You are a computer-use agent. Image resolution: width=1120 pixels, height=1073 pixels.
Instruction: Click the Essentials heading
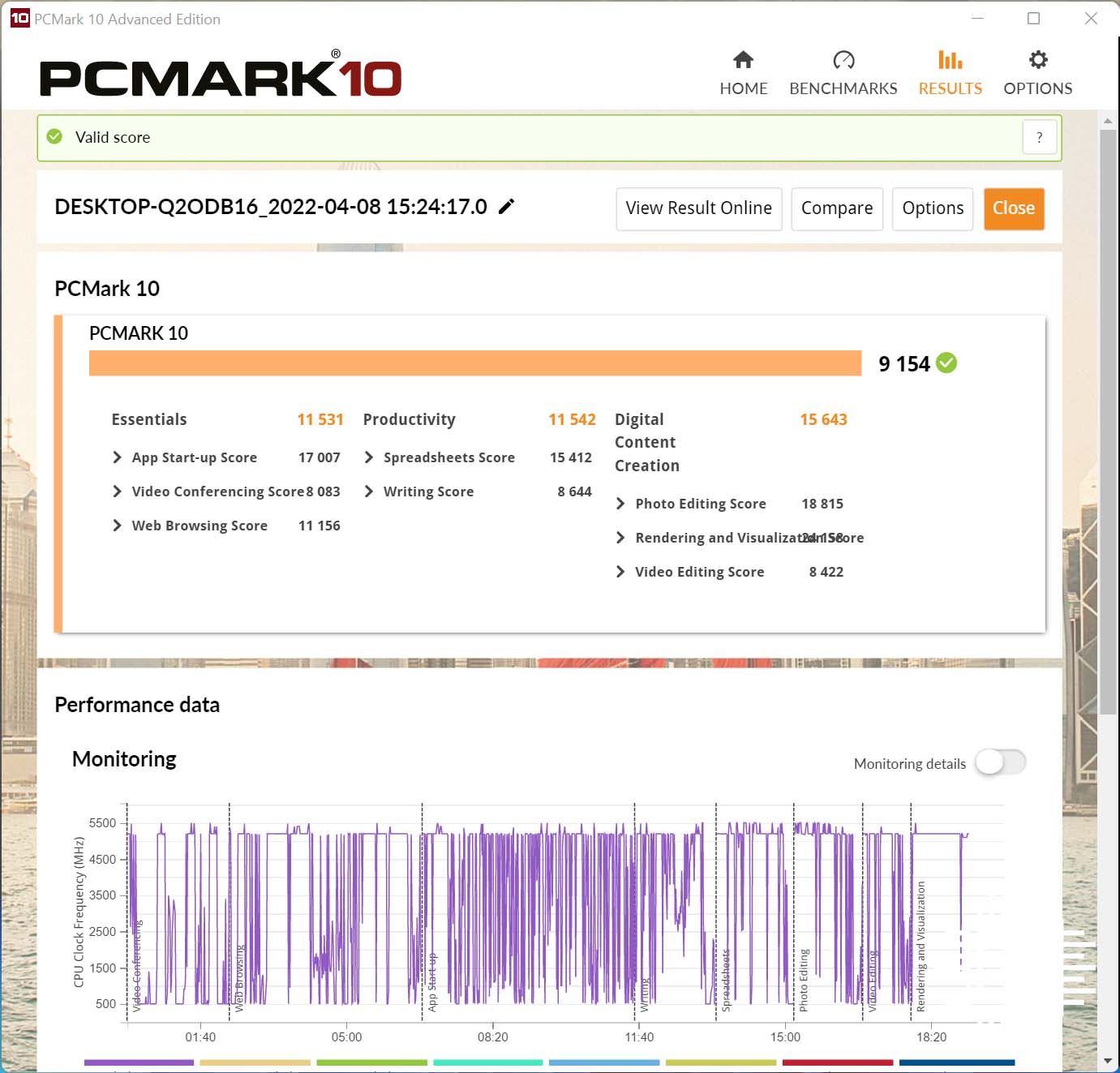pyautogui.click(x=149, y=419)
